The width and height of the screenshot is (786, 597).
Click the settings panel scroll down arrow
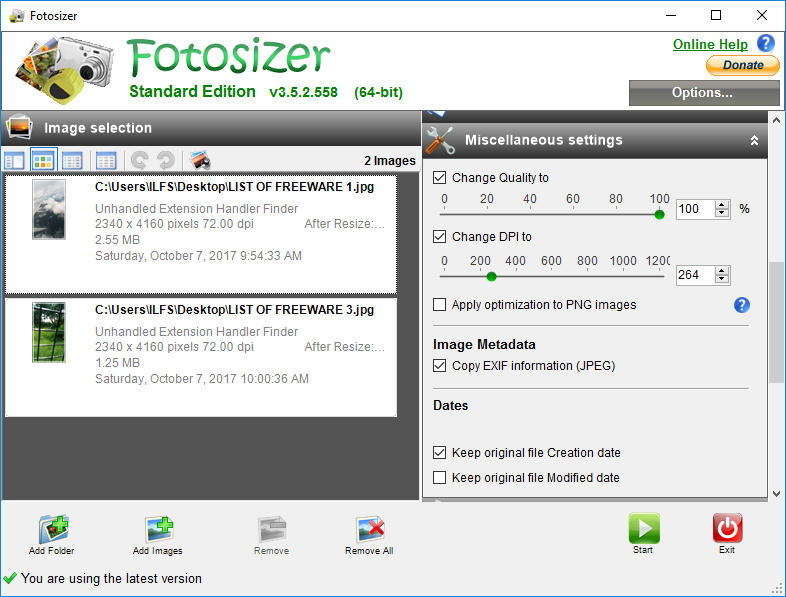[776, 493]
